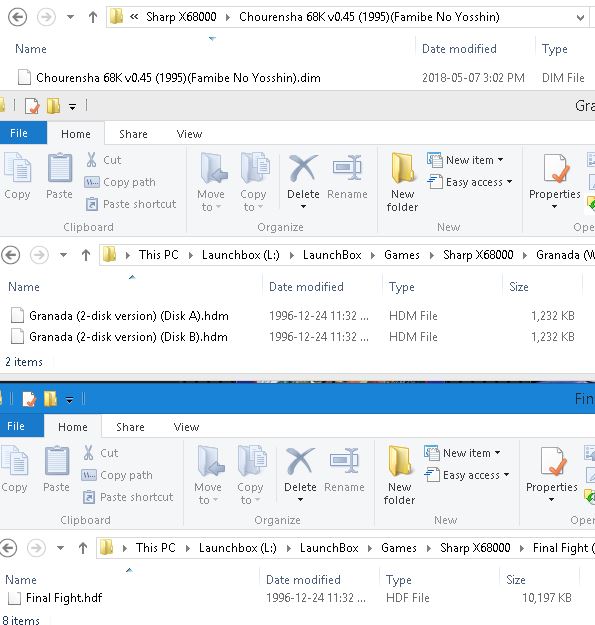The width and height of the screenshot is (595, 625).
Task: Select Sharp X68000 breadcrumb in Chourensha window
Action: (x=181, y=17)
